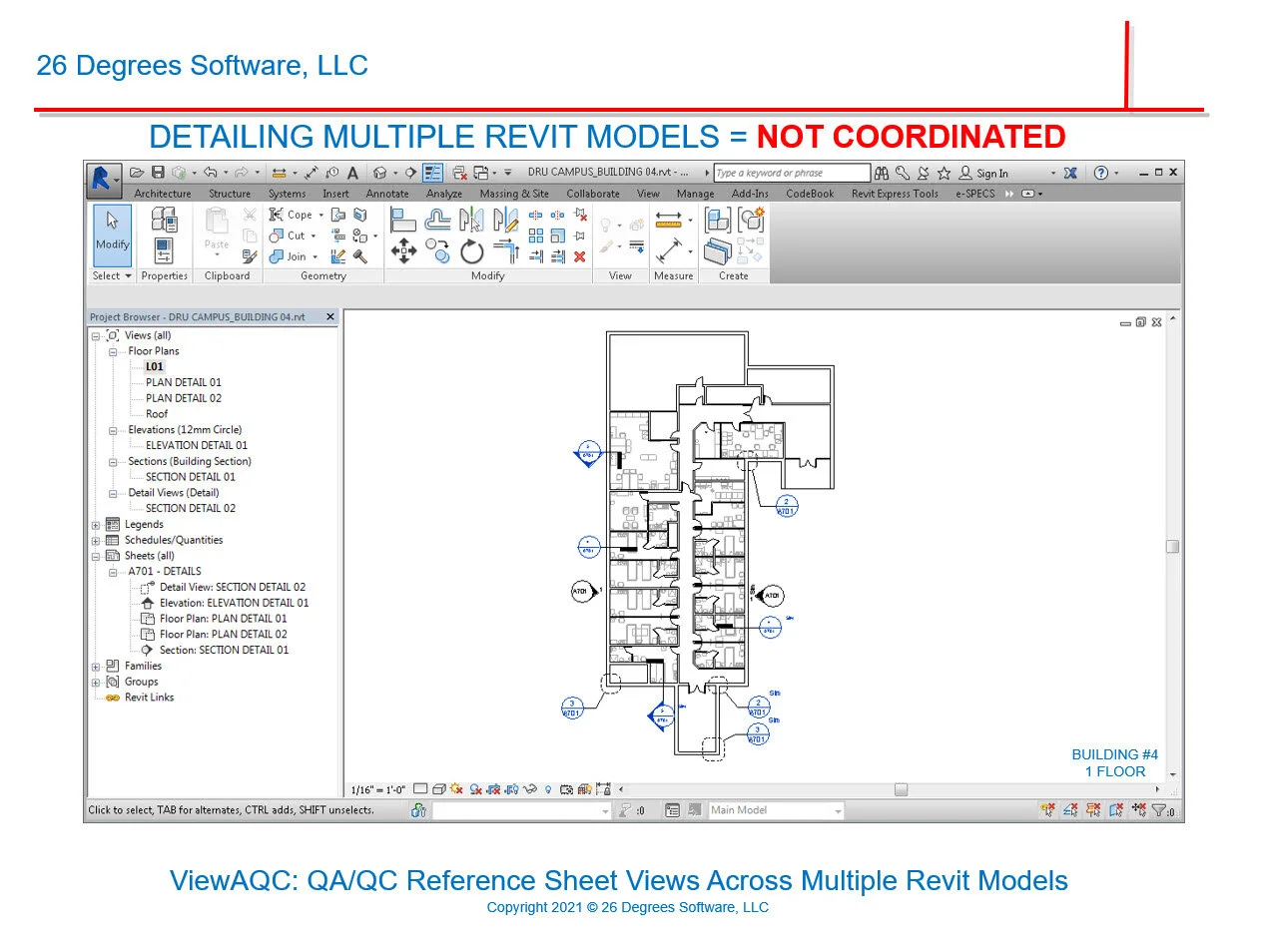
Task: Open the Massing & Site ribbon tab
Action: (514, 194)
